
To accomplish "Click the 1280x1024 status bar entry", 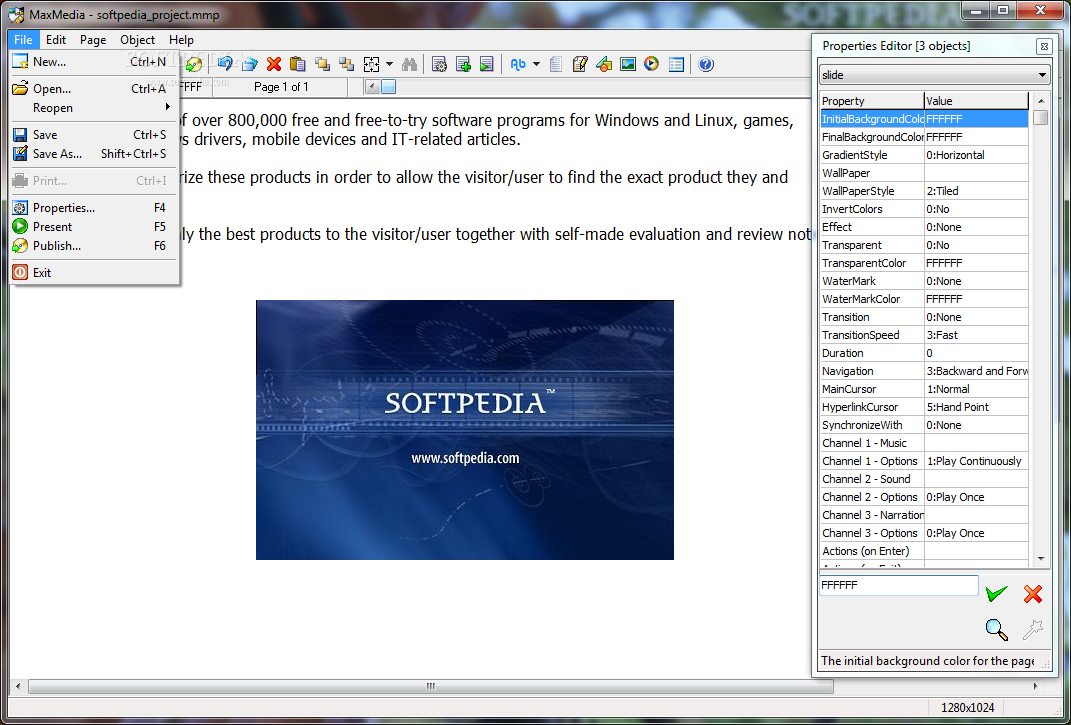I will 967,707.
